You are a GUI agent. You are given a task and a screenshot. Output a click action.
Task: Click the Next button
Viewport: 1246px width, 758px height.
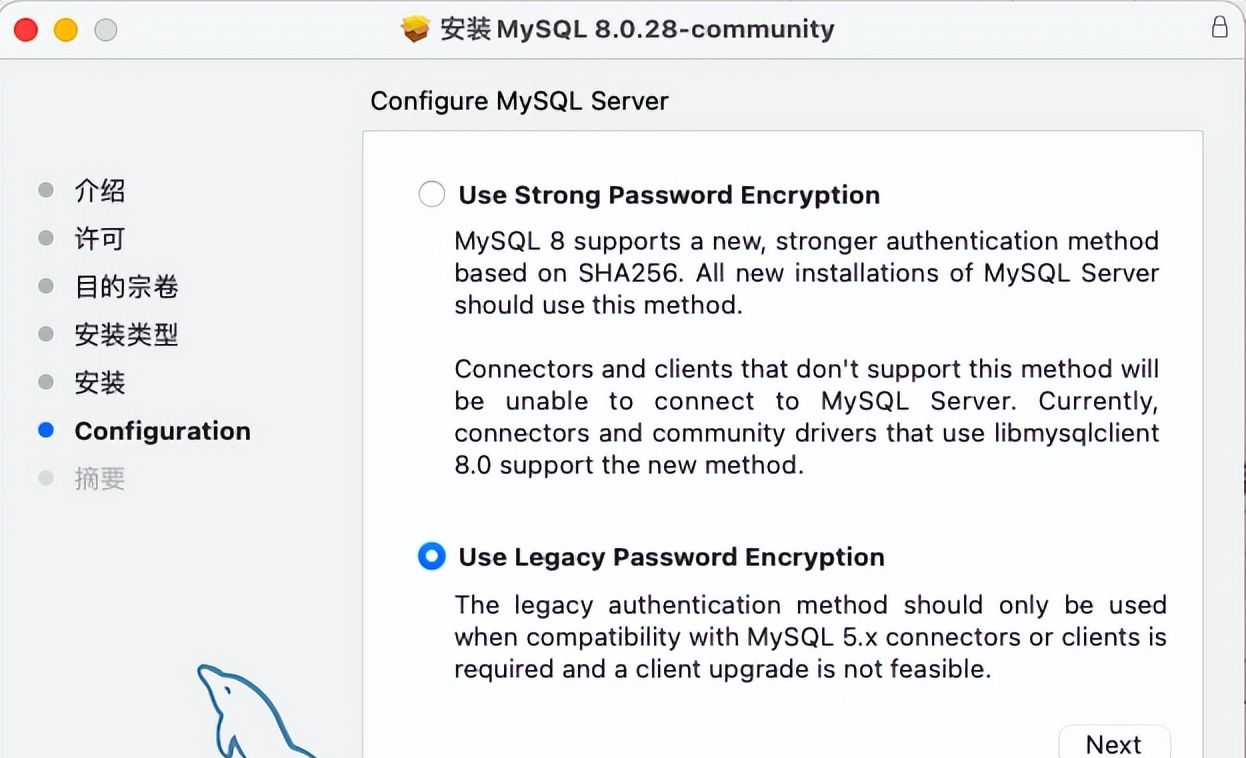coord(1114,745)
